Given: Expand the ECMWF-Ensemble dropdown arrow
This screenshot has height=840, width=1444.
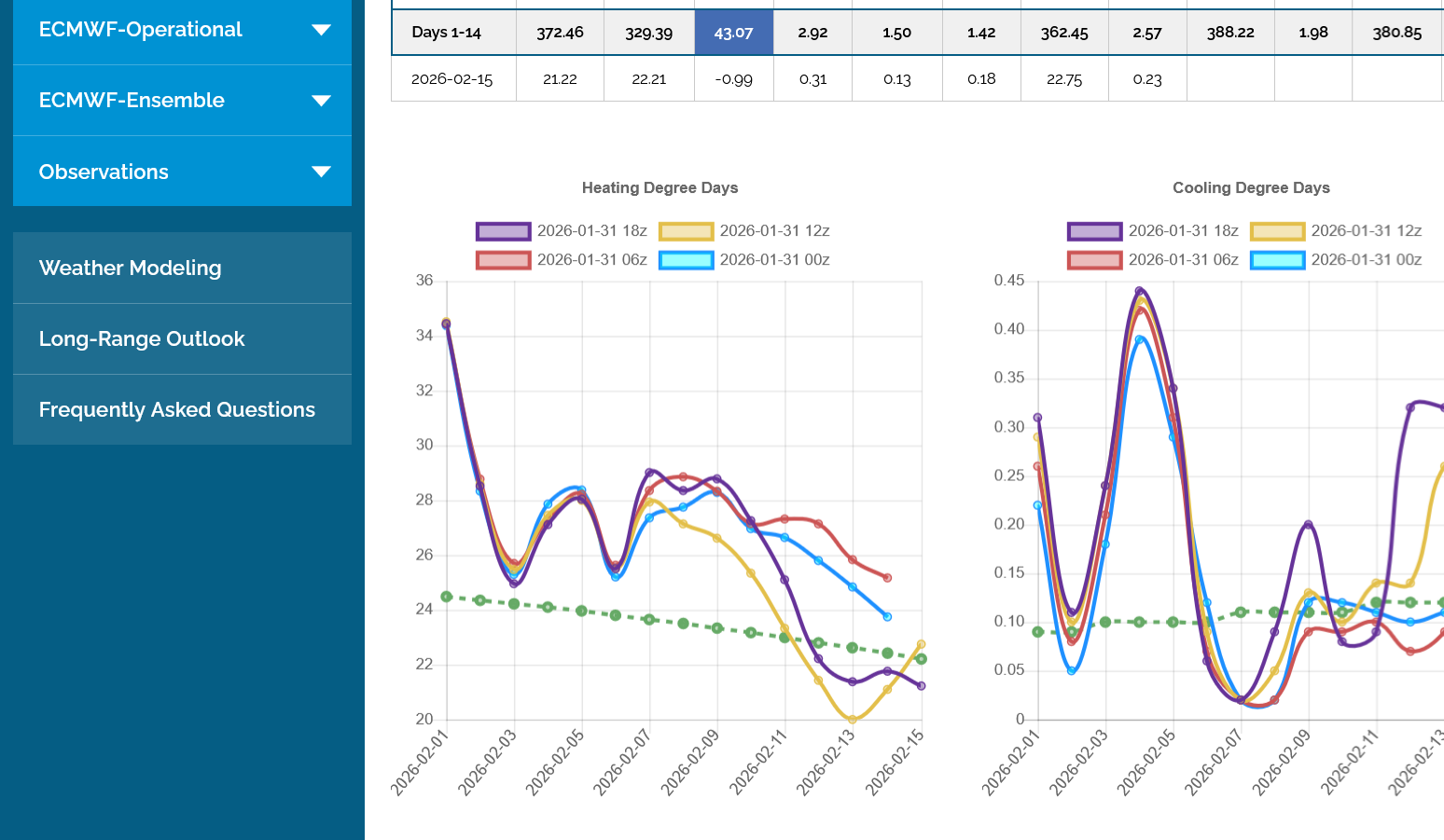Looking at the screenshot, I should pos(321,101).
